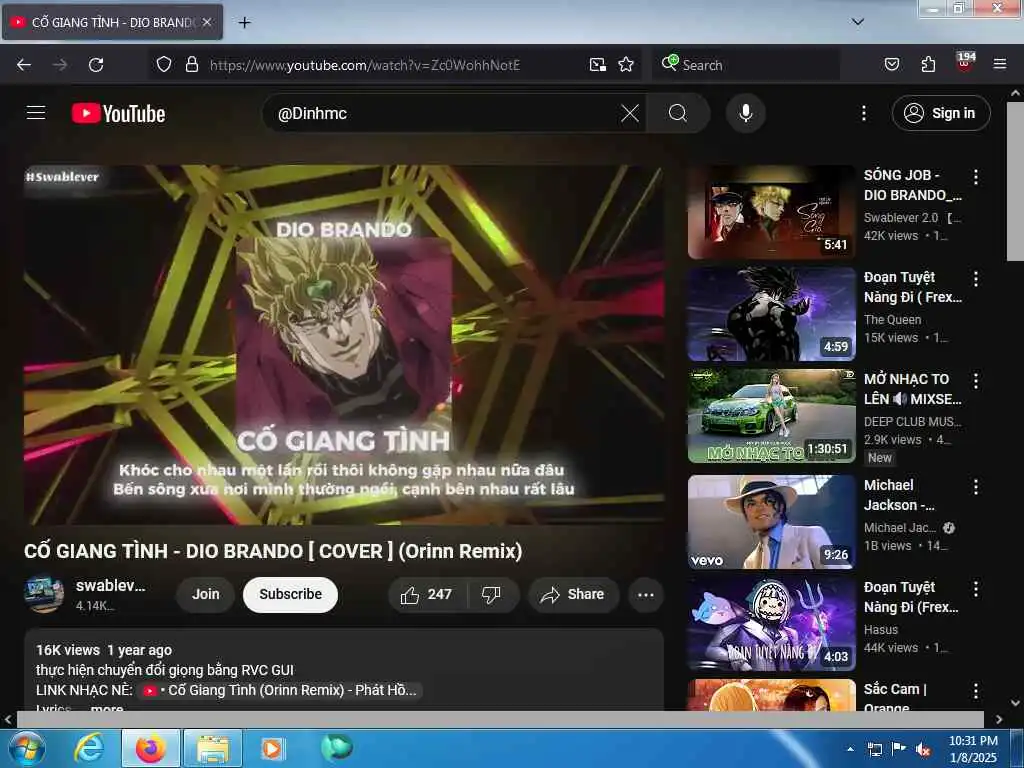Subscribe to the channel
The height and width of the screenshot is (768, 1024).
pos(290,594)
